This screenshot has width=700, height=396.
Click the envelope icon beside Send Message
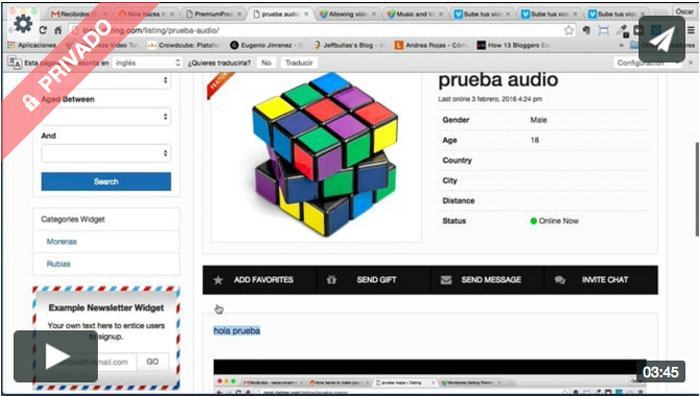(x=446, y=280)
